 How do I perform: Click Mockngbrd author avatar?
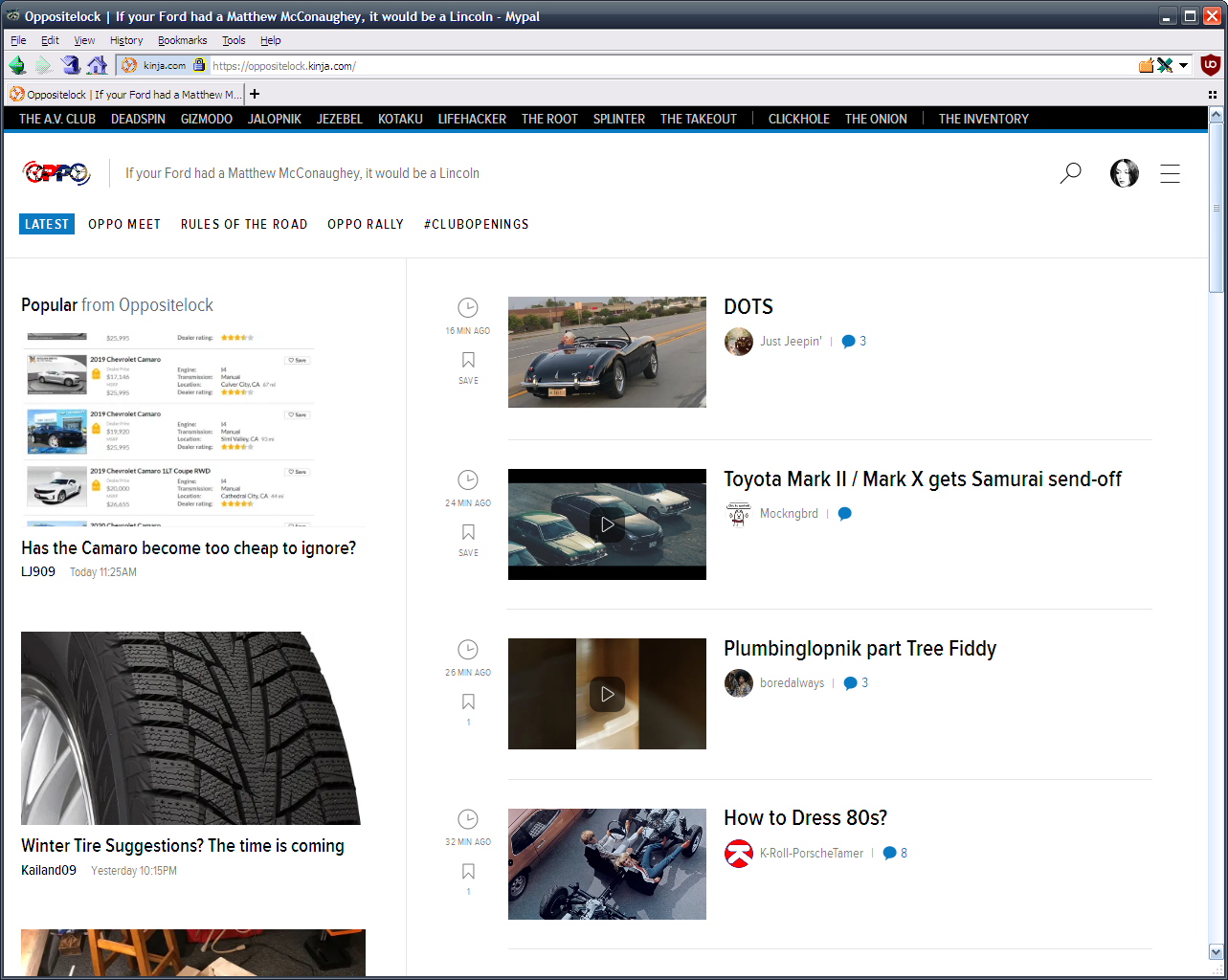point(738,514)
